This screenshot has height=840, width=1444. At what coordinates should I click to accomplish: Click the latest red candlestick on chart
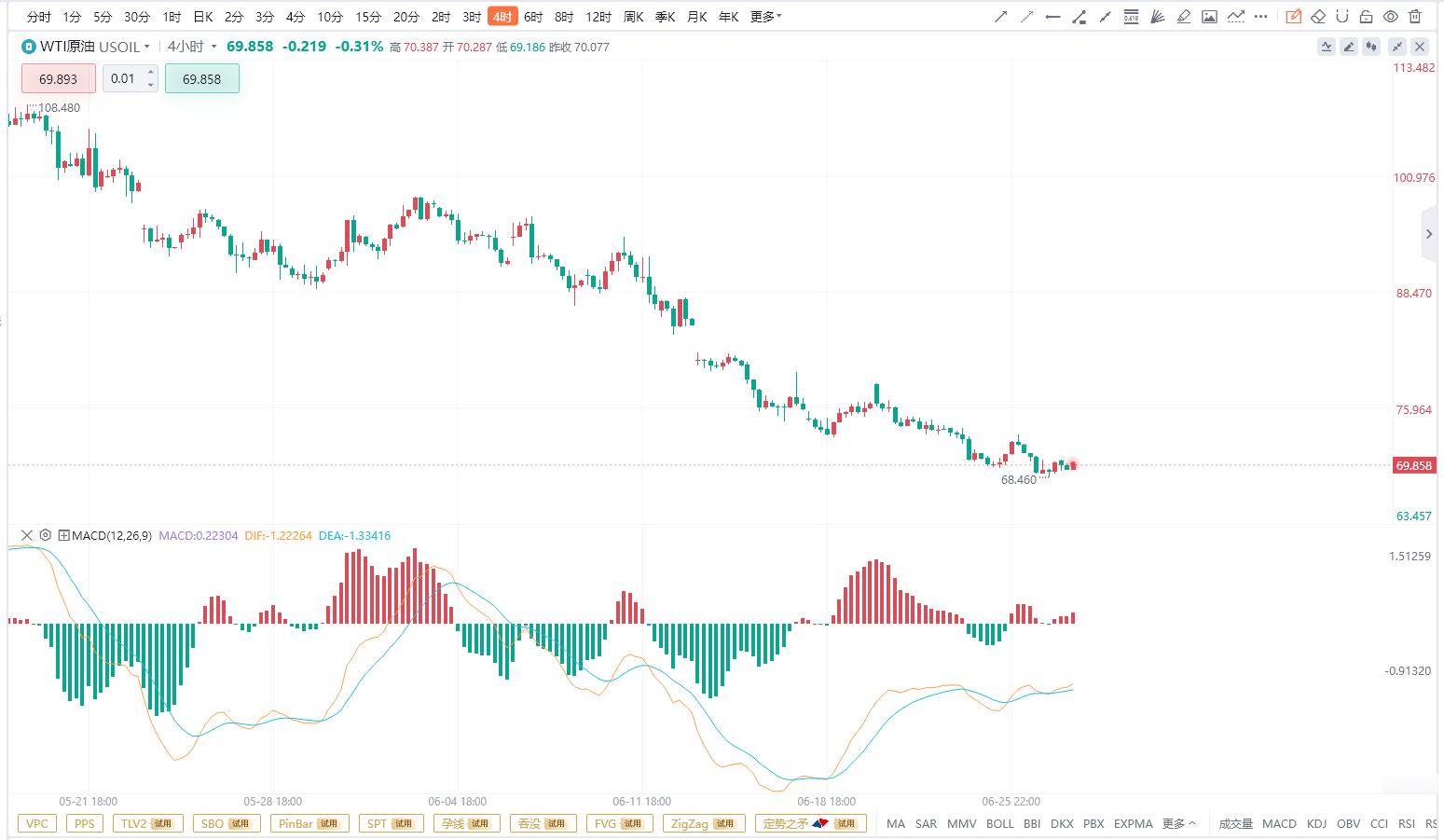(1073, 465)
